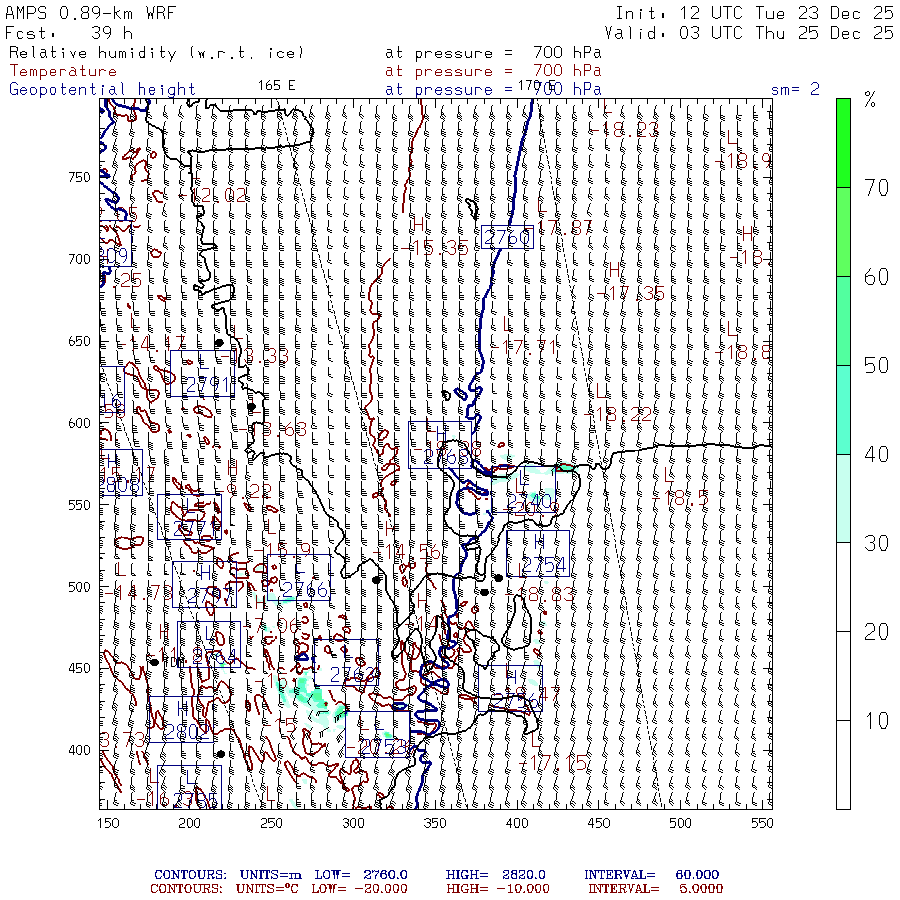
Task: Click the temperature label '-12.02'
Action: click(x=212, y=196)
